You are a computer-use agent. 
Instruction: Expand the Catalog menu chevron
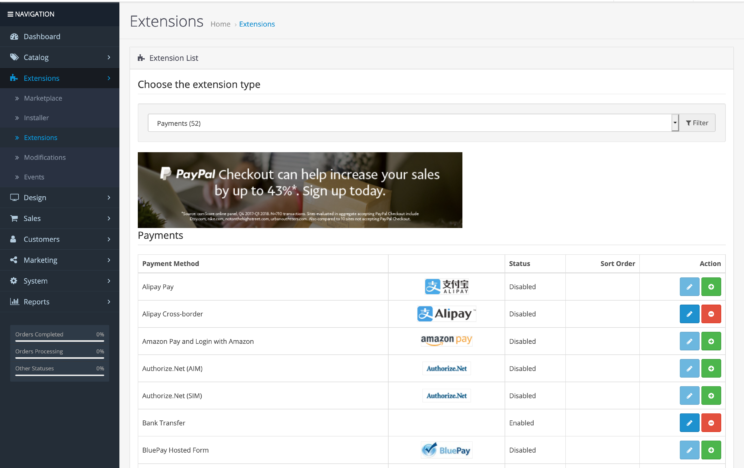tap(109, 57)
